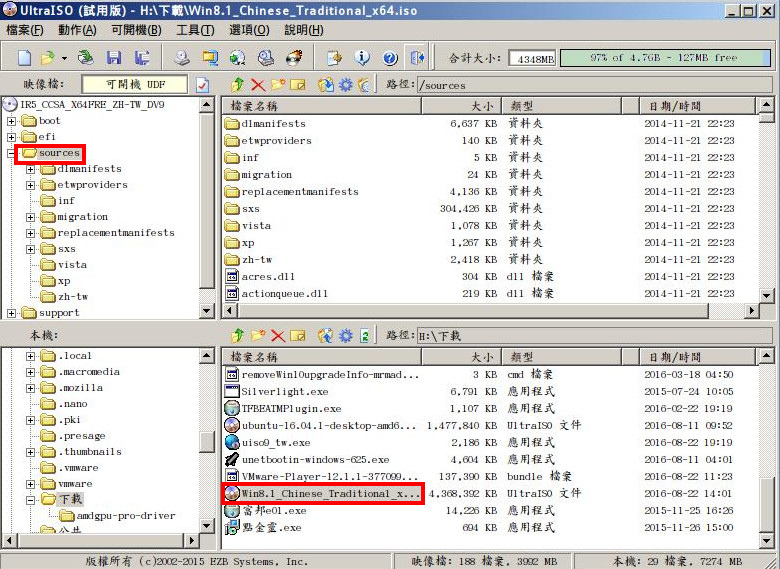Sort image files by 日期/時間 column header
Viewport: 780px width, 569px height.
tap(697, 106)
